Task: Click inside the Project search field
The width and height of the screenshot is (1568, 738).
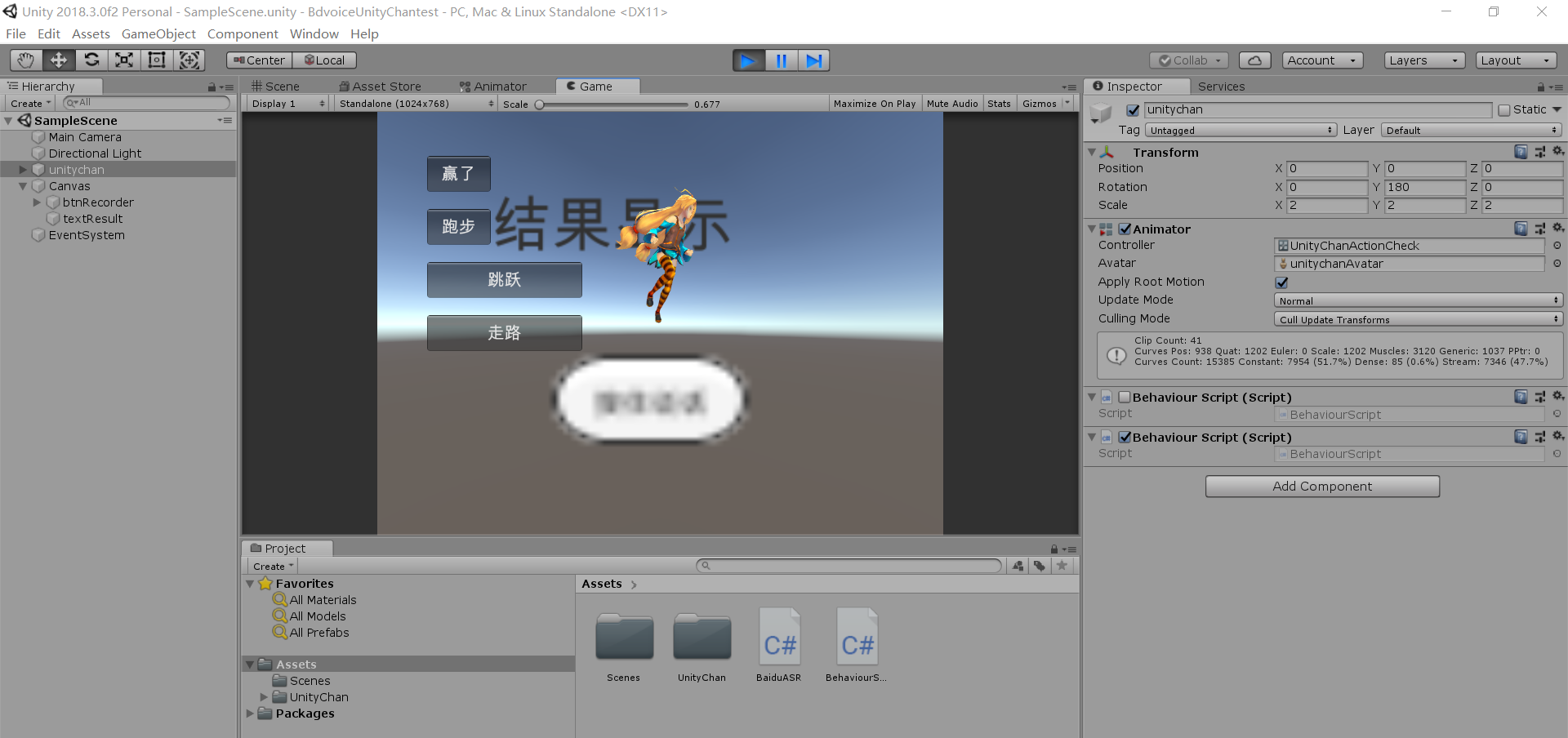Action: 849,565
